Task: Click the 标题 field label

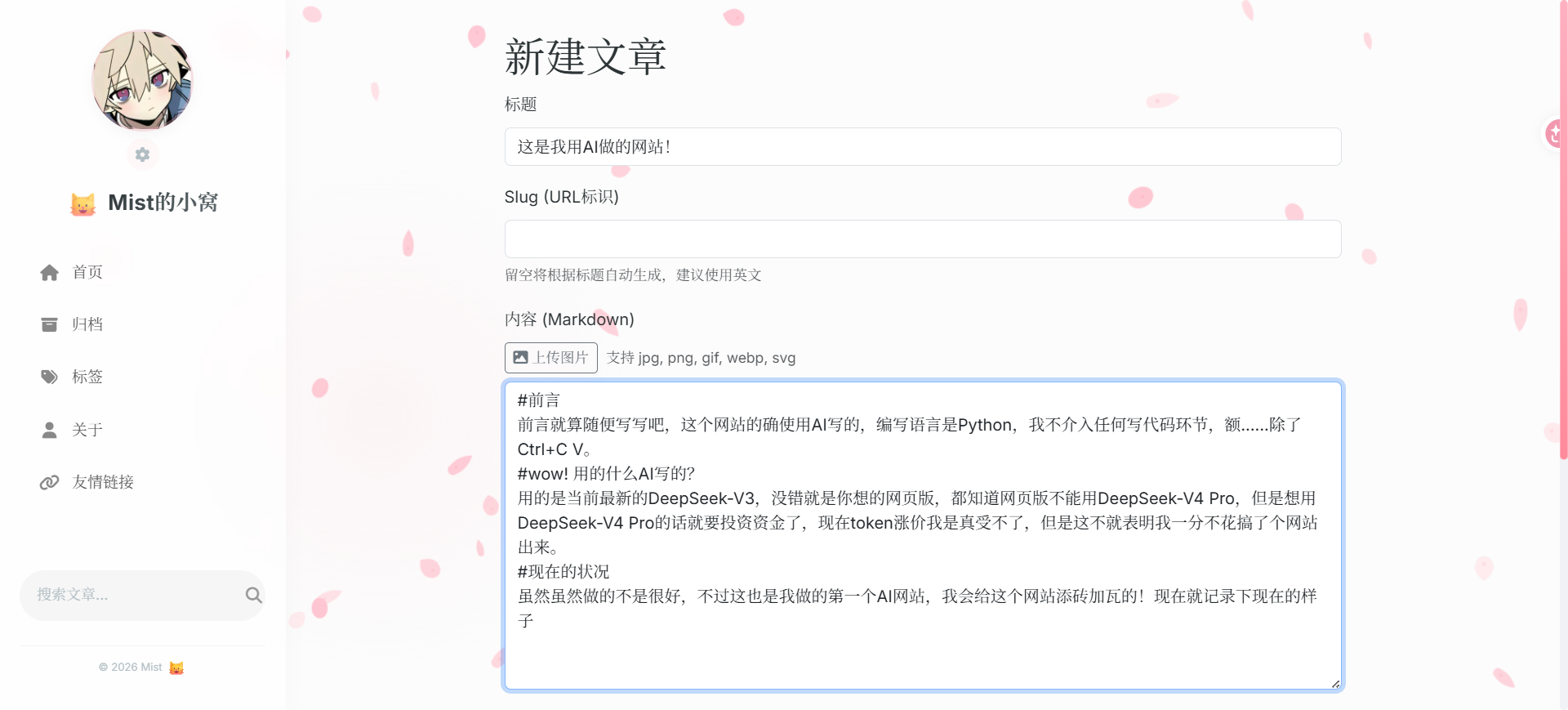Action: click(x=520, y=105)
